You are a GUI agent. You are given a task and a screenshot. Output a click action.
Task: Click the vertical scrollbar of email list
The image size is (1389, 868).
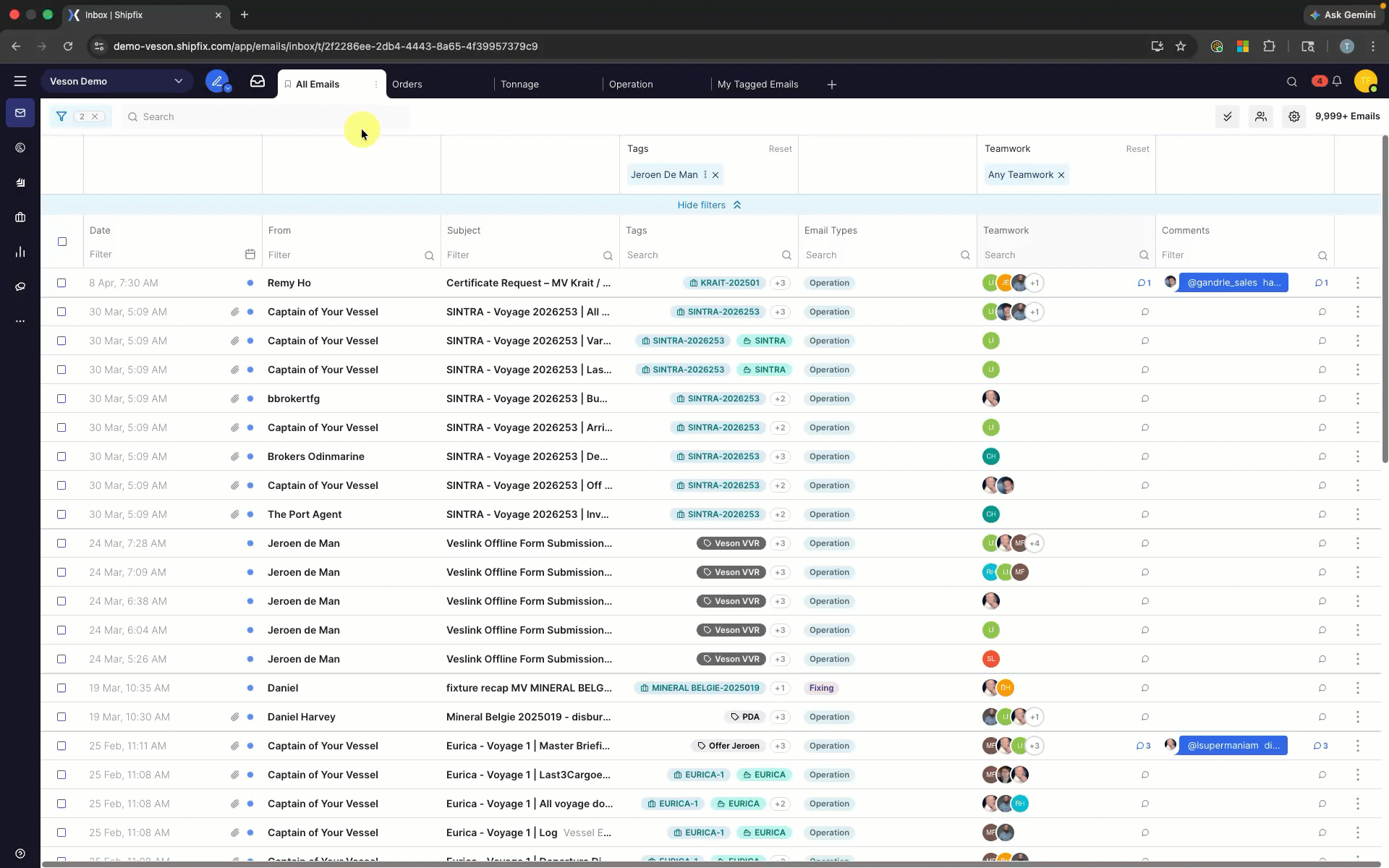coord(1385,299)
